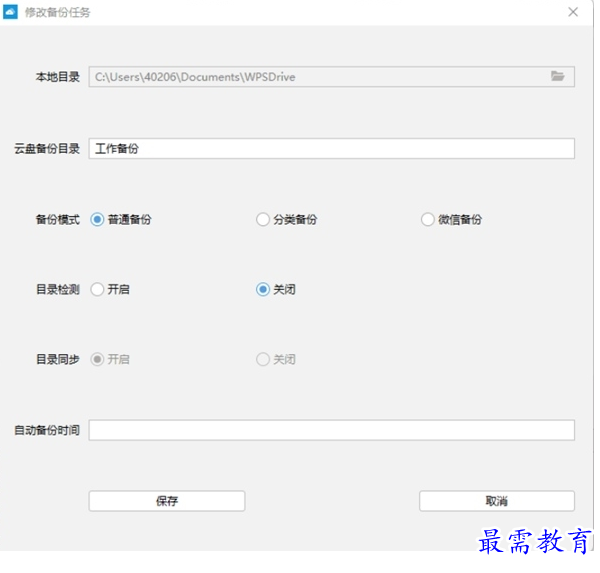Select 普通备份 backup mode
600x573 pixels.
121,220
